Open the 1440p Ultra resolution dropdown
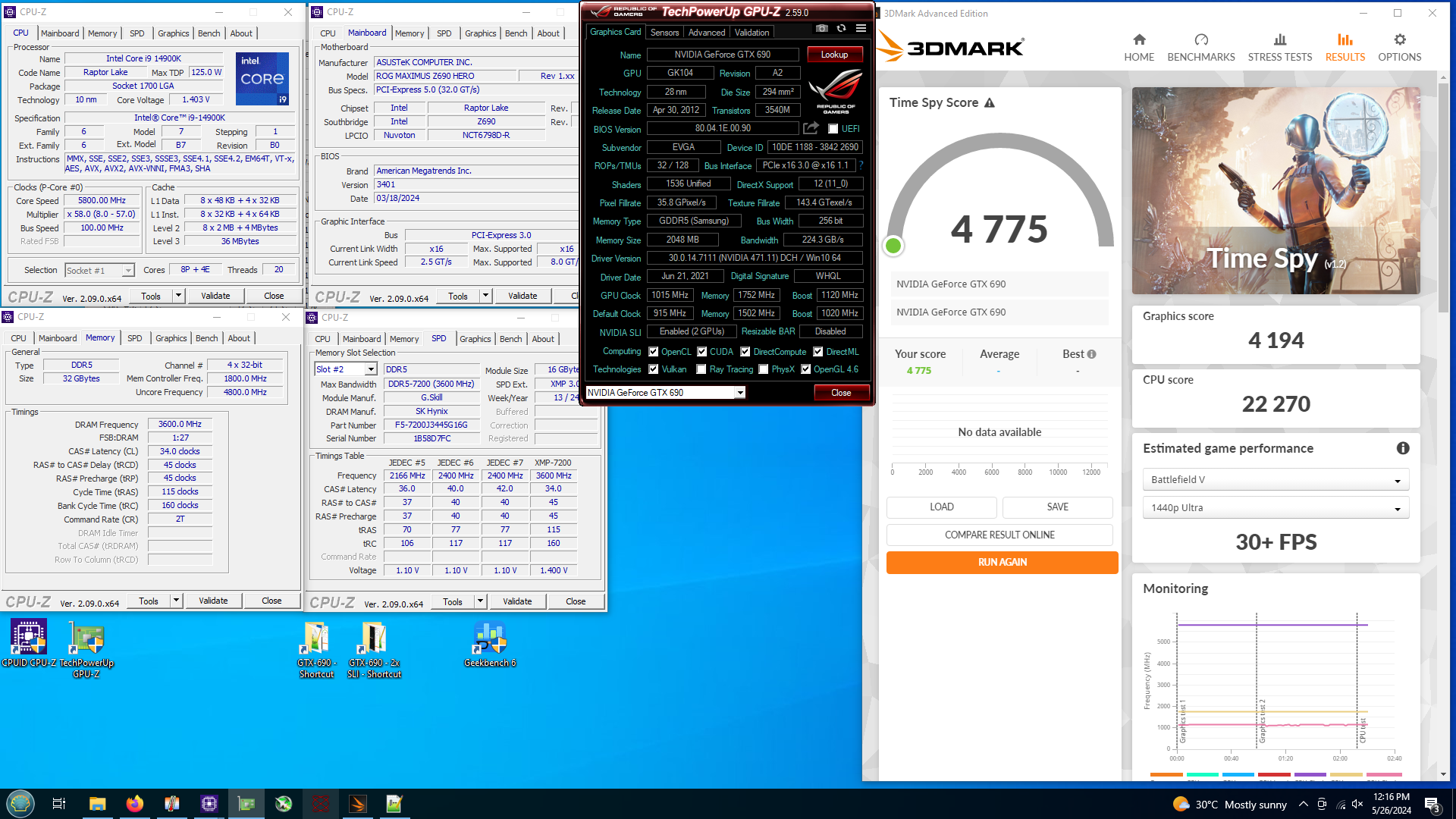Image resolution: width=1456 pixels, height=819 pixels. pos(1276,508)
